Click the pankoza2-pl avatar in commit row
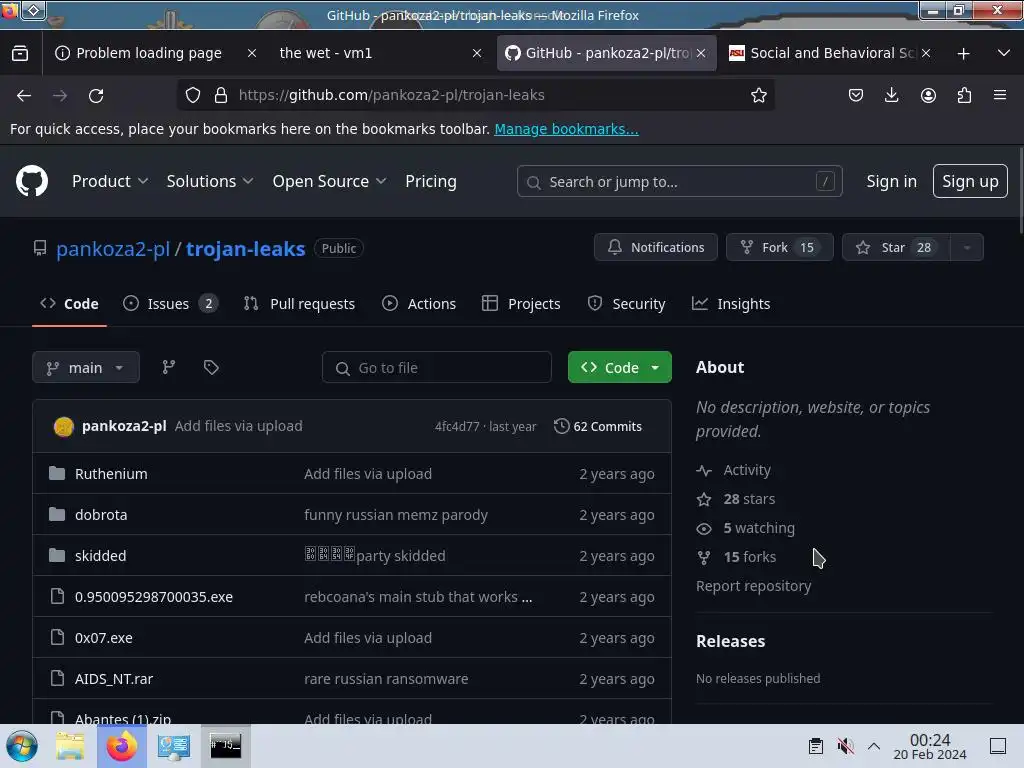This screenshot has height=768, width=1024. [x=63, y=426]
